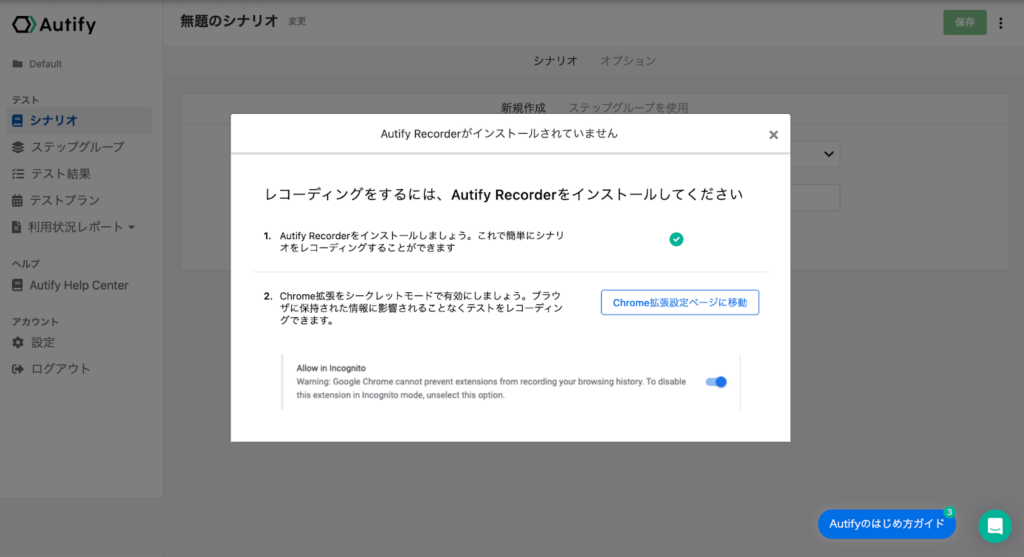
Task: Open the green chat bubble widget
Action: coord(995,526)
